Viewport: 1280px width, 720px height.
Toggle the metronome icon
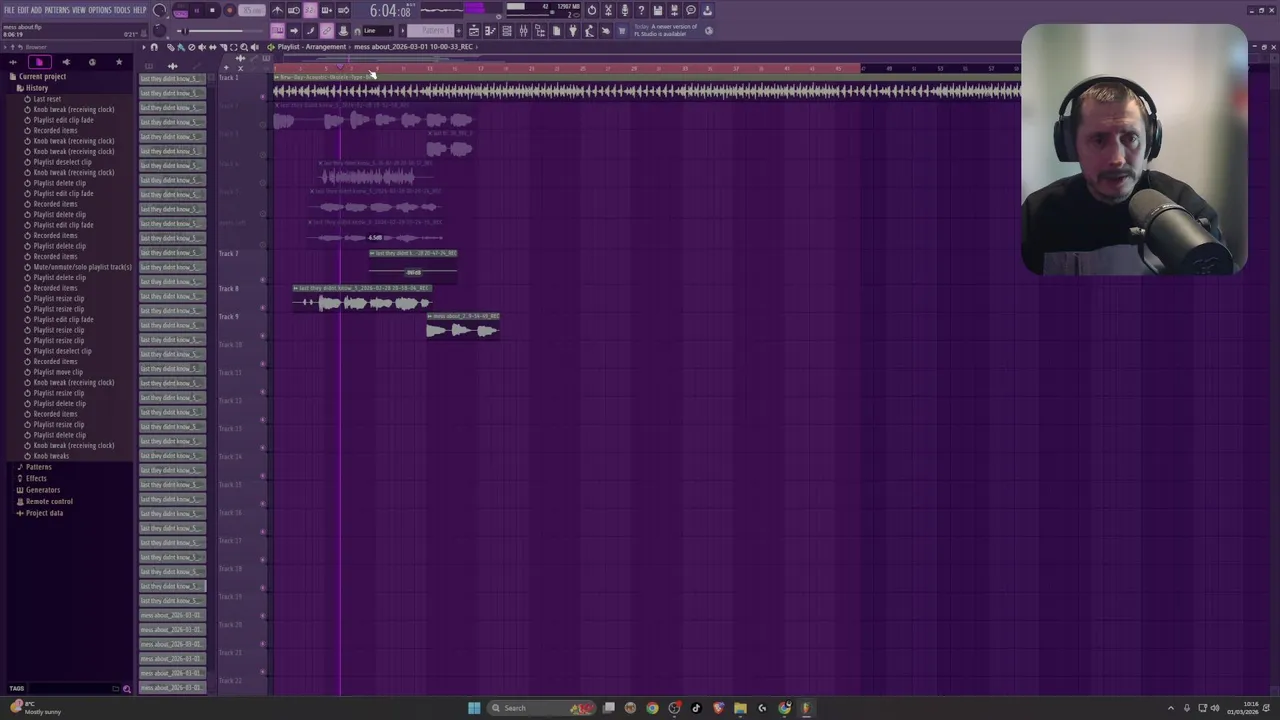(277, 10)
